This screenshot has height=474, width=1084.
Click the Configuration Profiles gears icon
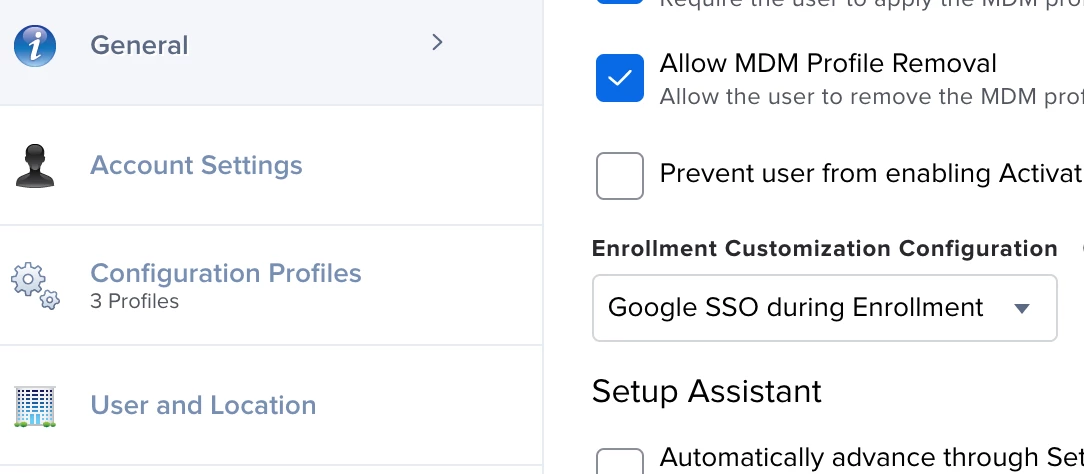pos(36,285)
